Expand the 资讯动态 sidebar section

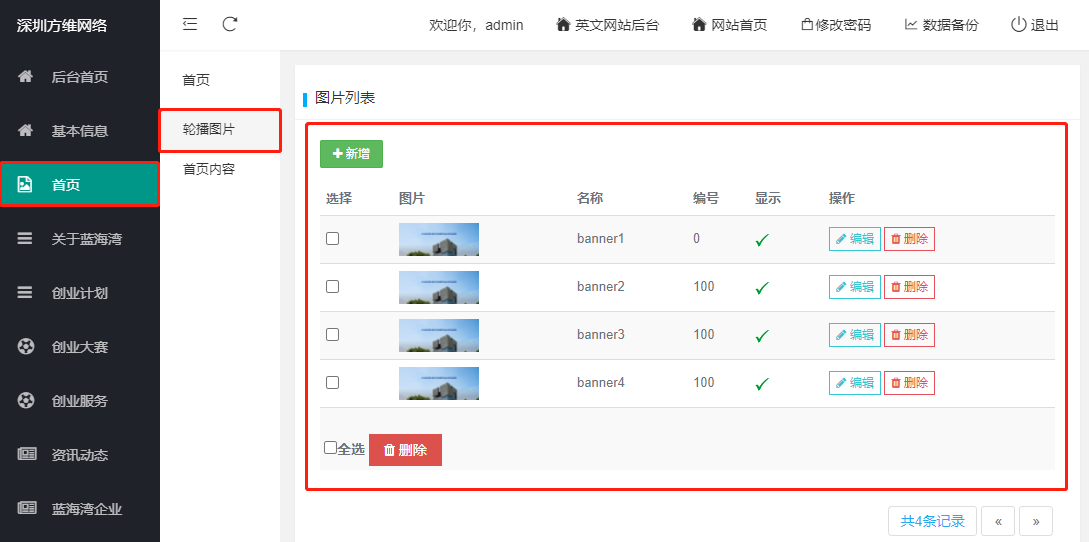tap(80, 455)
